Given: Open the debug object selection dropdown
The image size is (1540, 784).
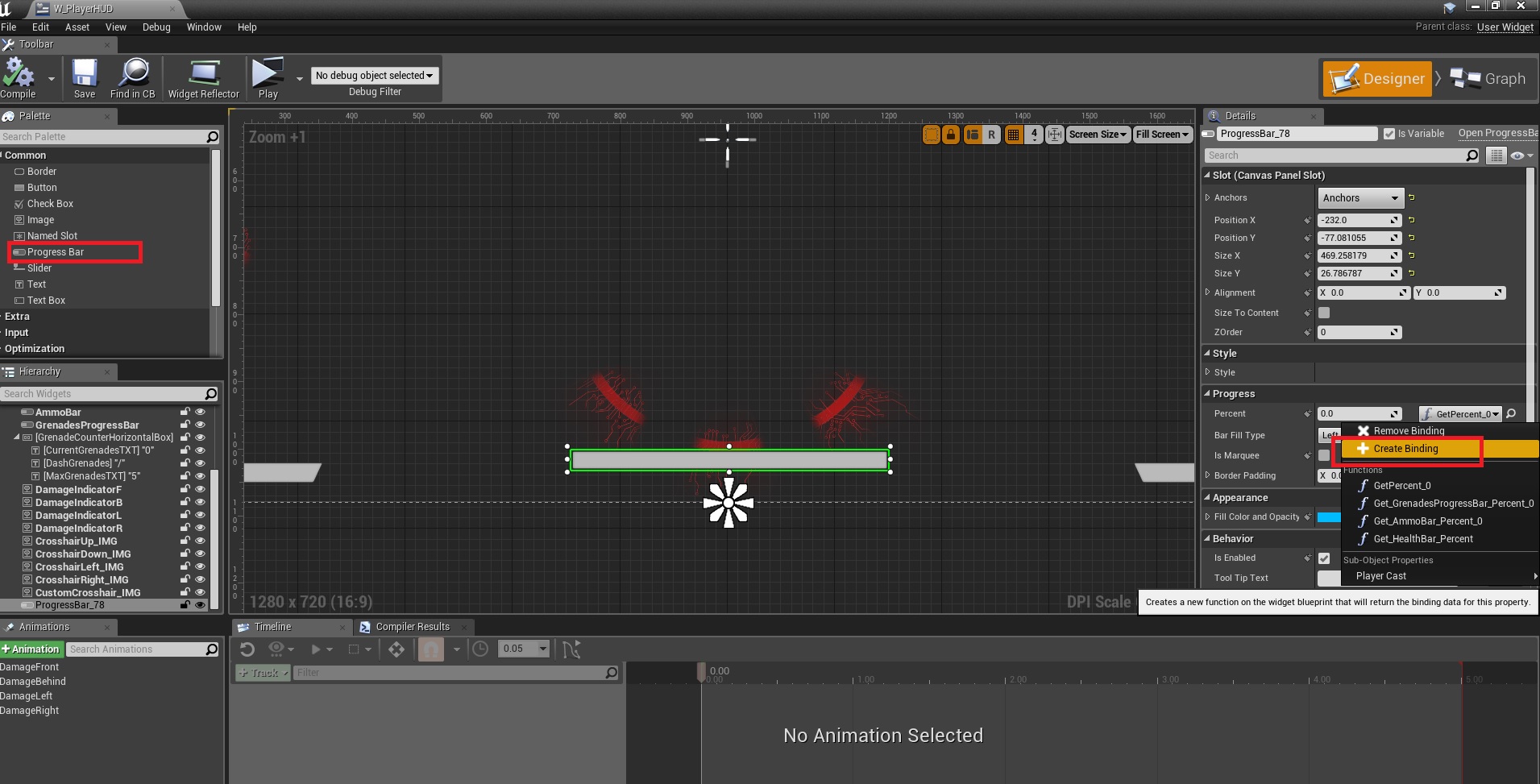Looking at the screenshot, I should [x=374, y=76].
